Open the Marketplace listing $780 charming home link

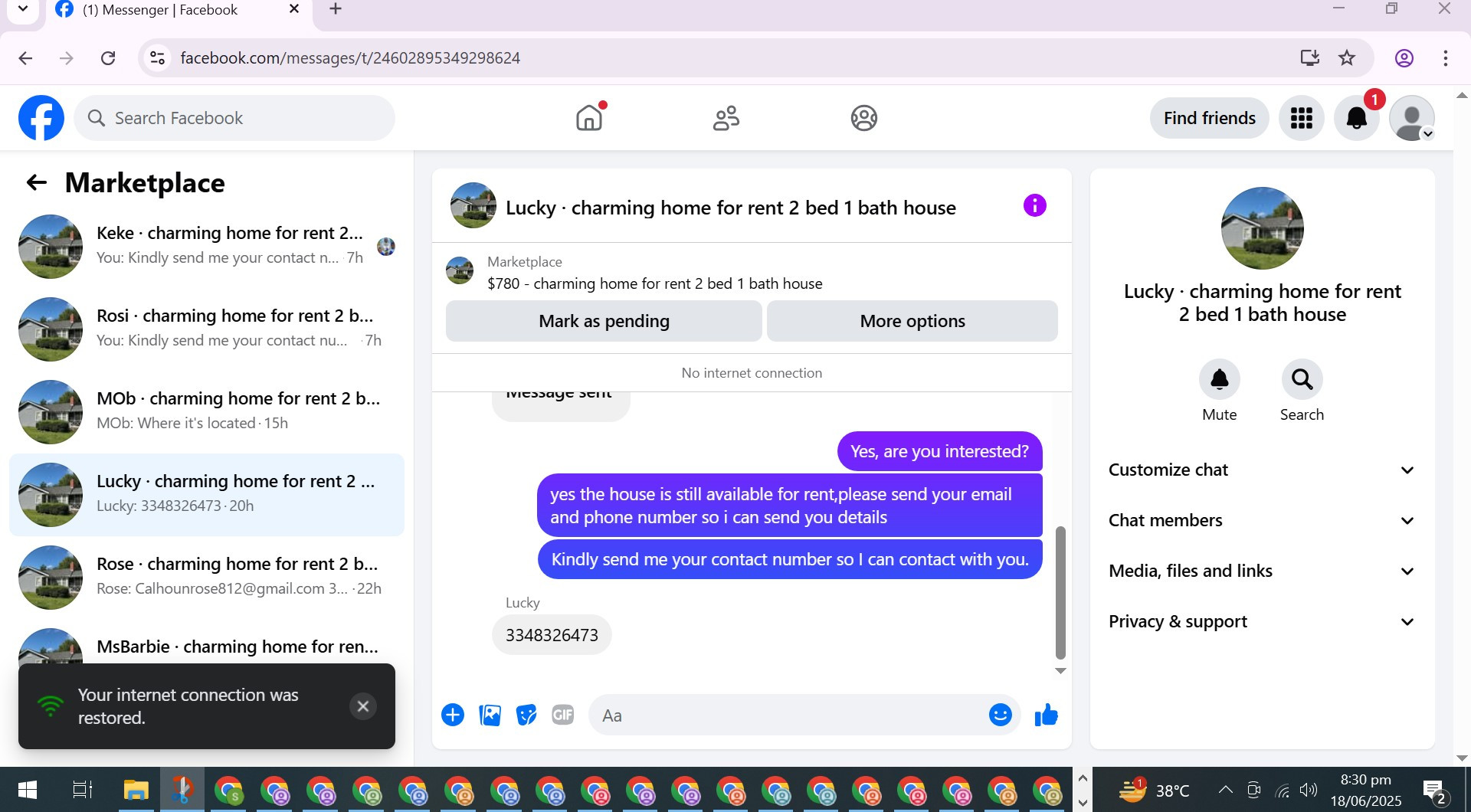coord(654,283)
